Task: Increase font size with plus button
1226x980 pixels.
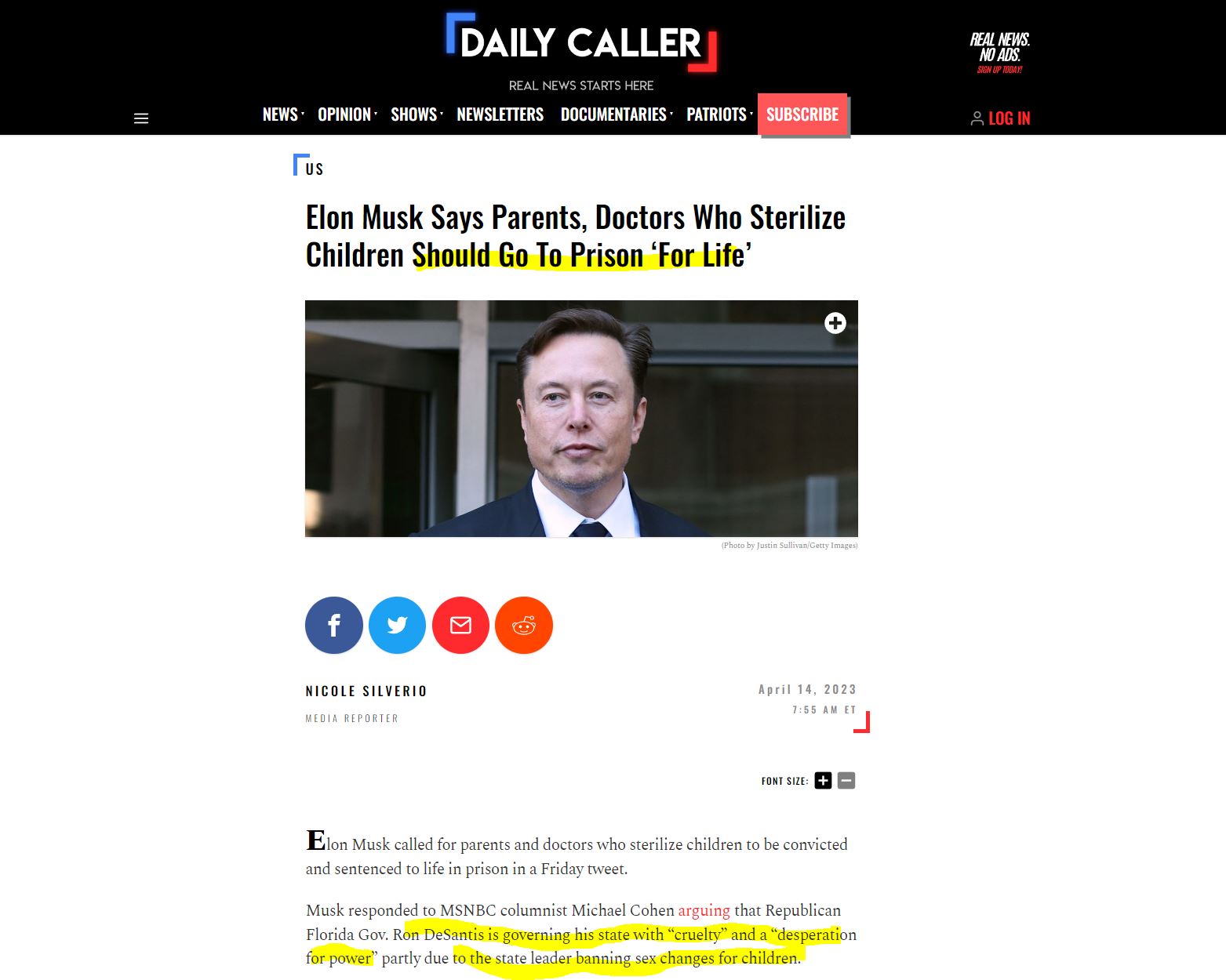Action: (823, 781)
